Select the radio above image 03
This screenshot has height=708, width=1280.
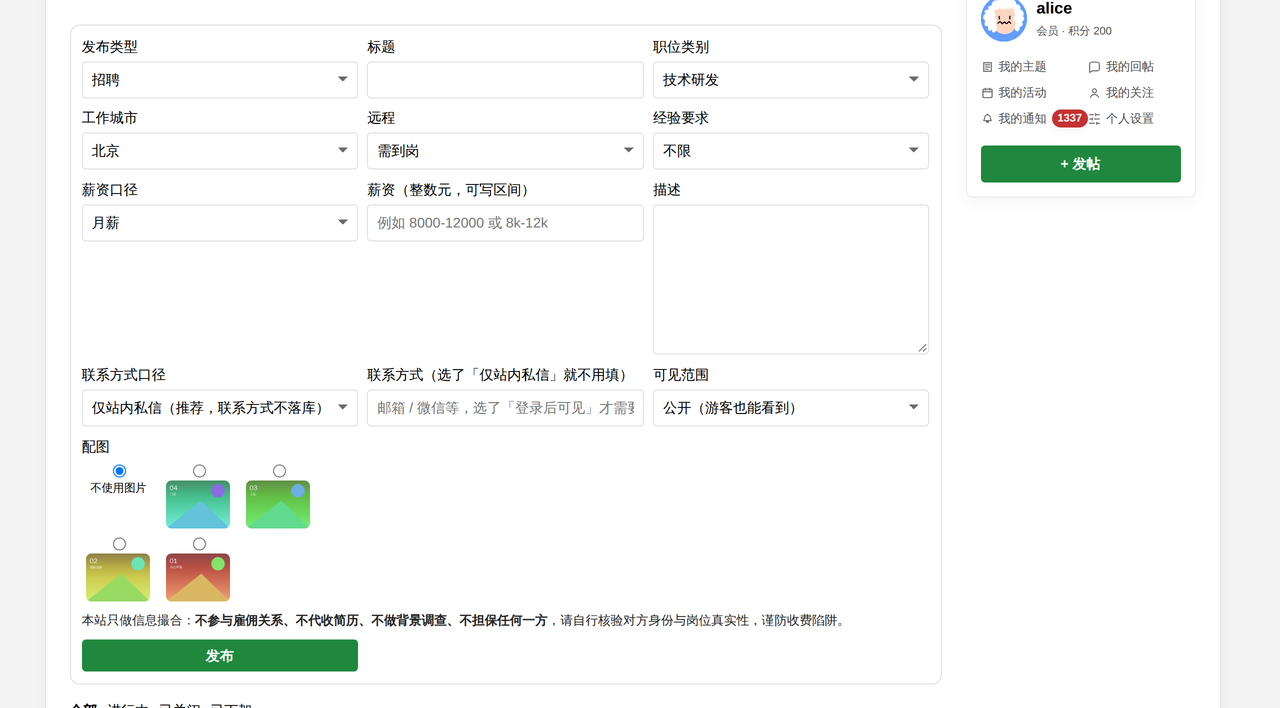[279, 471]
